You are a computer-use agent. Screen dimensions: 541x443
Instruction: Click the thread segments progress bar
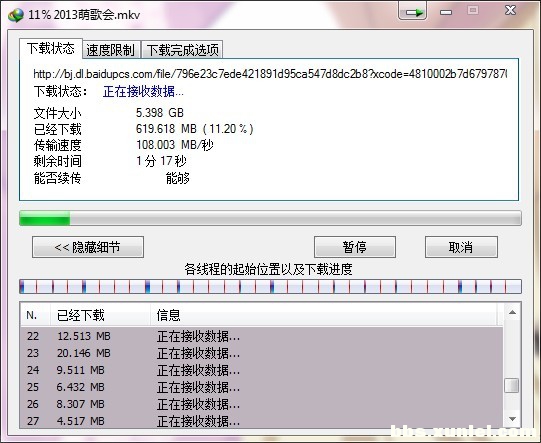pos(270,287)
